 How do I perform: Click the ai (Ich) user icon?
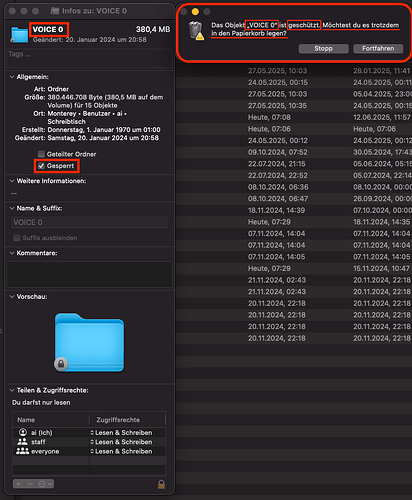[x=23, y=432]
